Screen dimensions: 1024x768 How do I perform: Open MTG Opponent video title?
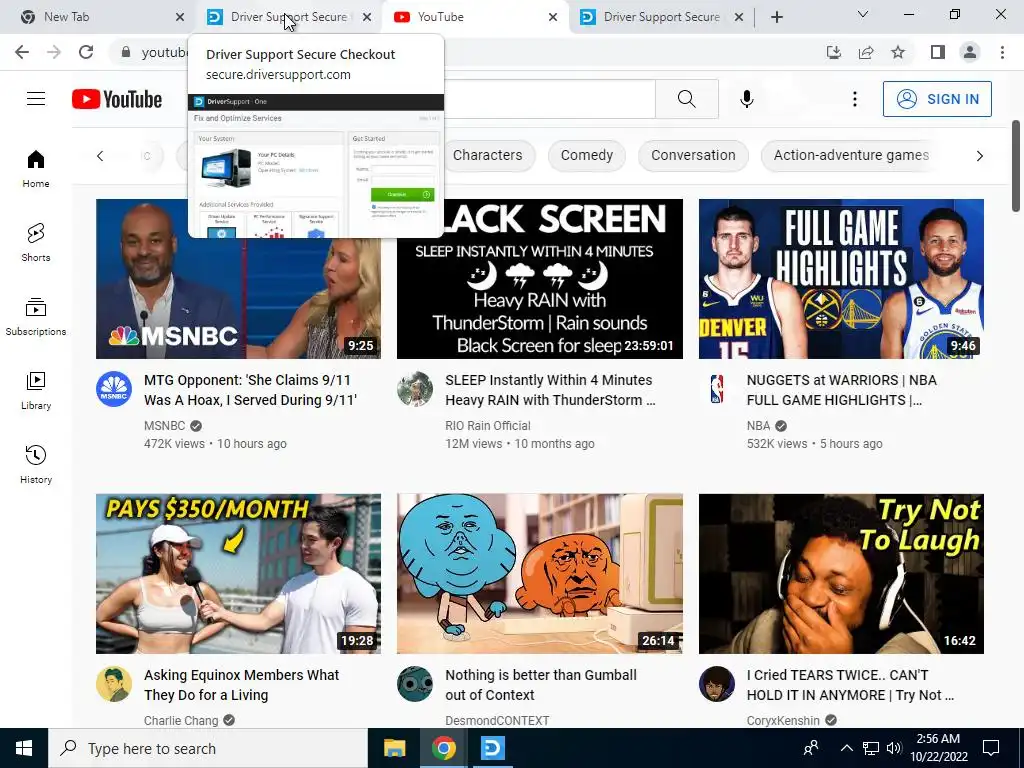click(x=250, y=390)
